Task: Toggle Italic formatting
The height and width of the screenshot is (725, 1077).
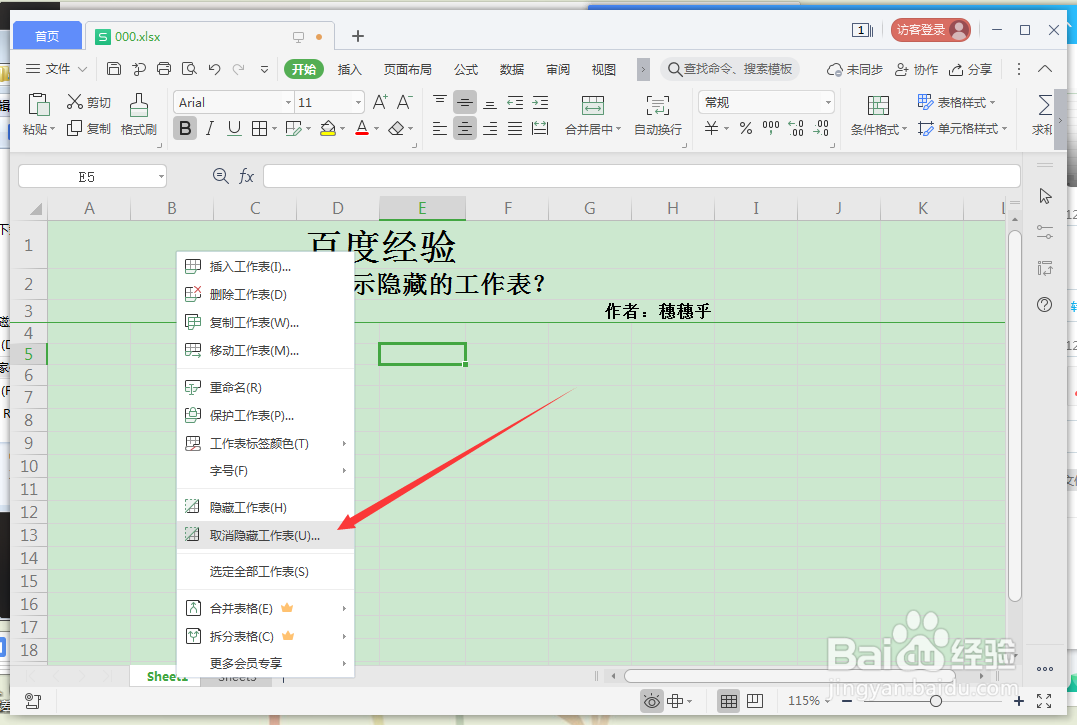Action: [209, 128]
